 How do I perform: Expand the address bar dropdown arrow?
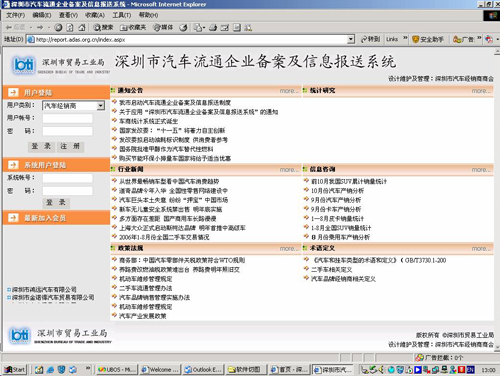pos(351,39)
